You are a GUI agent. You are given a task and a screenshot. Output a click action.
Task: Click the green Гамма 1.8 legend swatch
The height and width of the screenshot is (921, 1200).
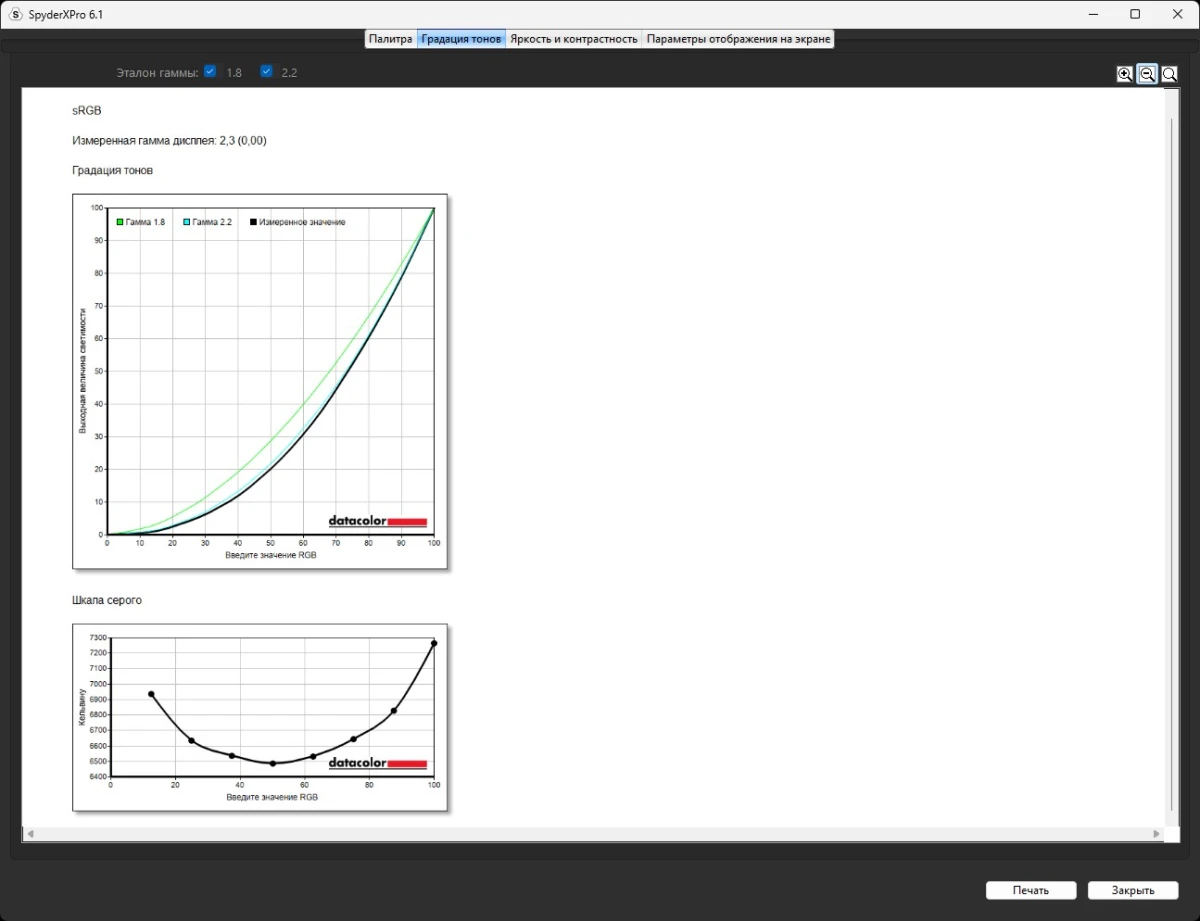point(120,222)
